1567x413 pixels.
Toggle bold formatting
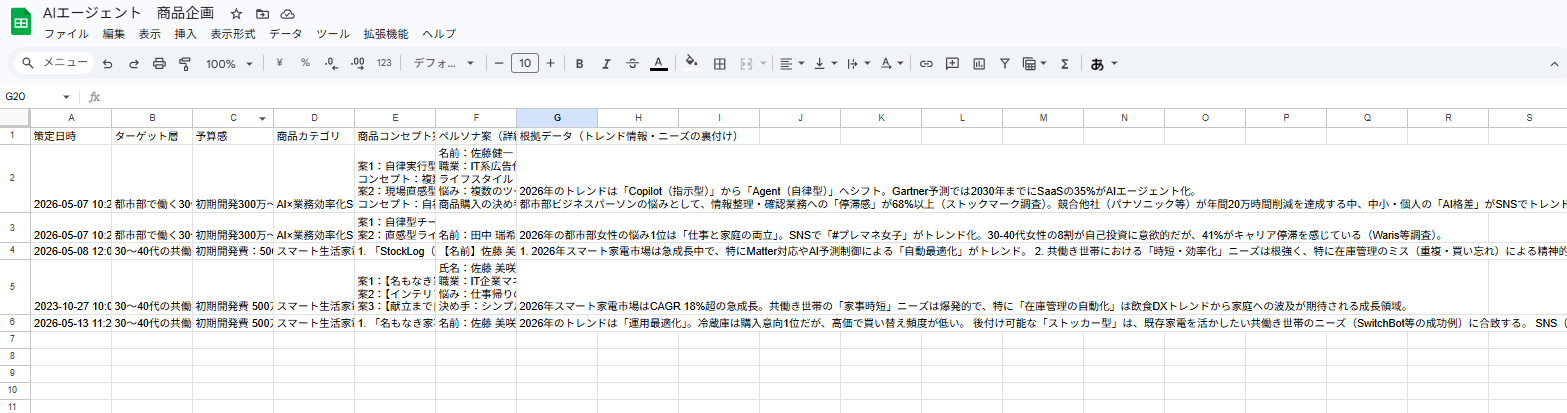point(579,63)
